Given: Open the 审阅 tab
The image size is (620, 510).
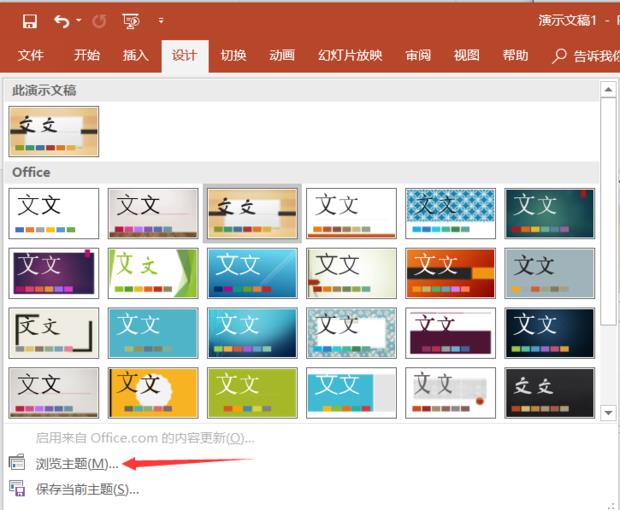Looking at the screenshot, I should pyautogui.click(x=418, y=55).
